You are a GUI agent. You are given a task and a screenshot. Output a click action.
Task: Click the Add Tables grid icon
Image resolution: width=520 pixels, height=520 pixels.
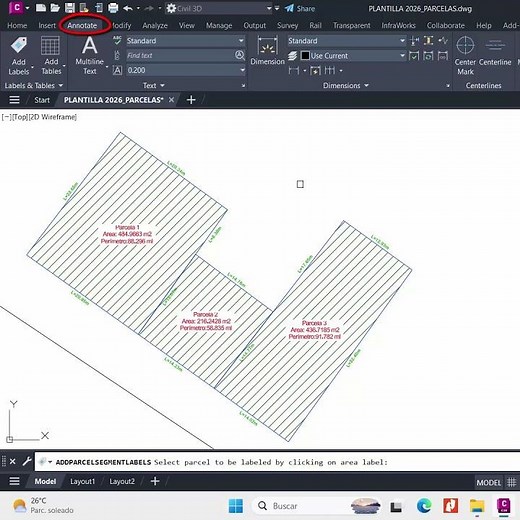tap(50, 46)
